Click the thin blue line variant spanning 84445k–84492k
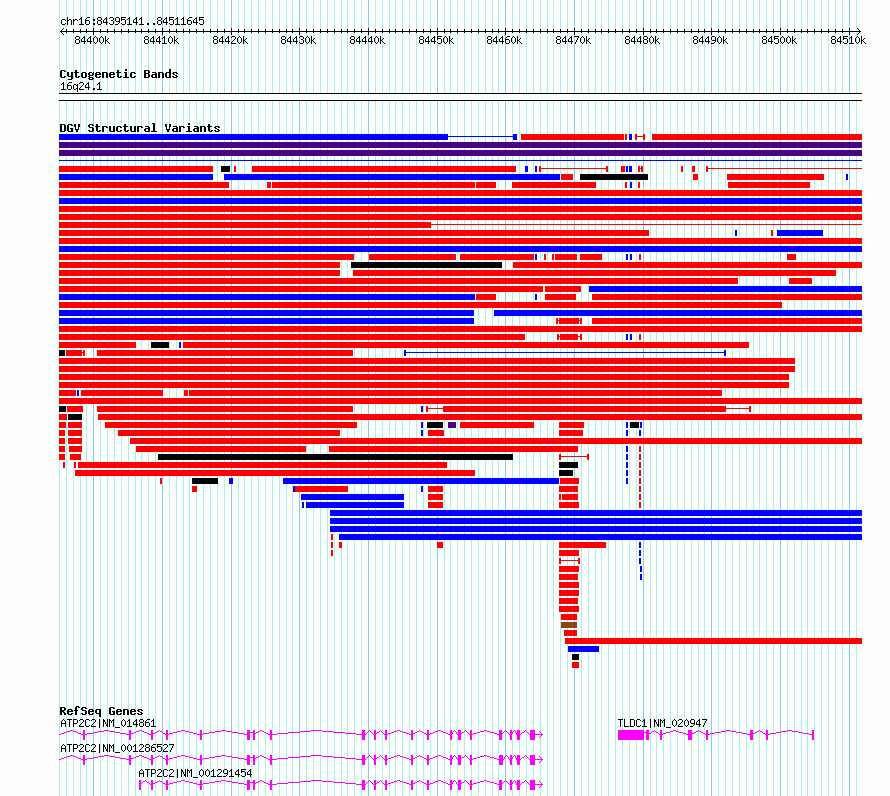 [565, 353]
